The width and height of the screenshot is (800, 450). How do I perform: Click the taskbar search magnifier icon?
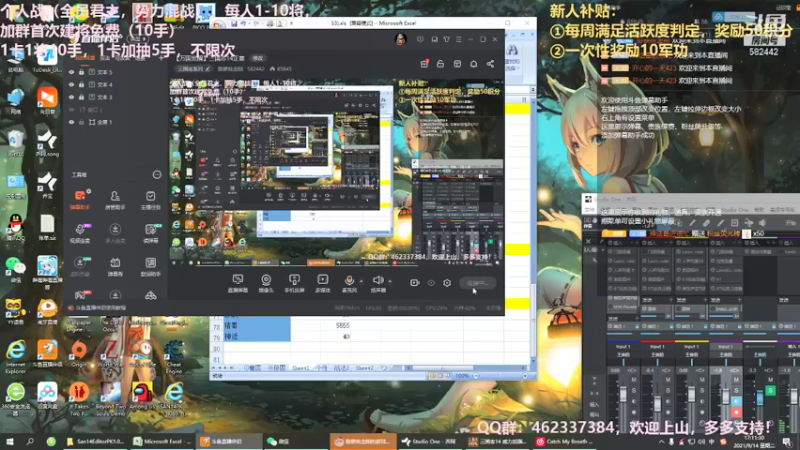pyautogui.click(x=30, y=441)
